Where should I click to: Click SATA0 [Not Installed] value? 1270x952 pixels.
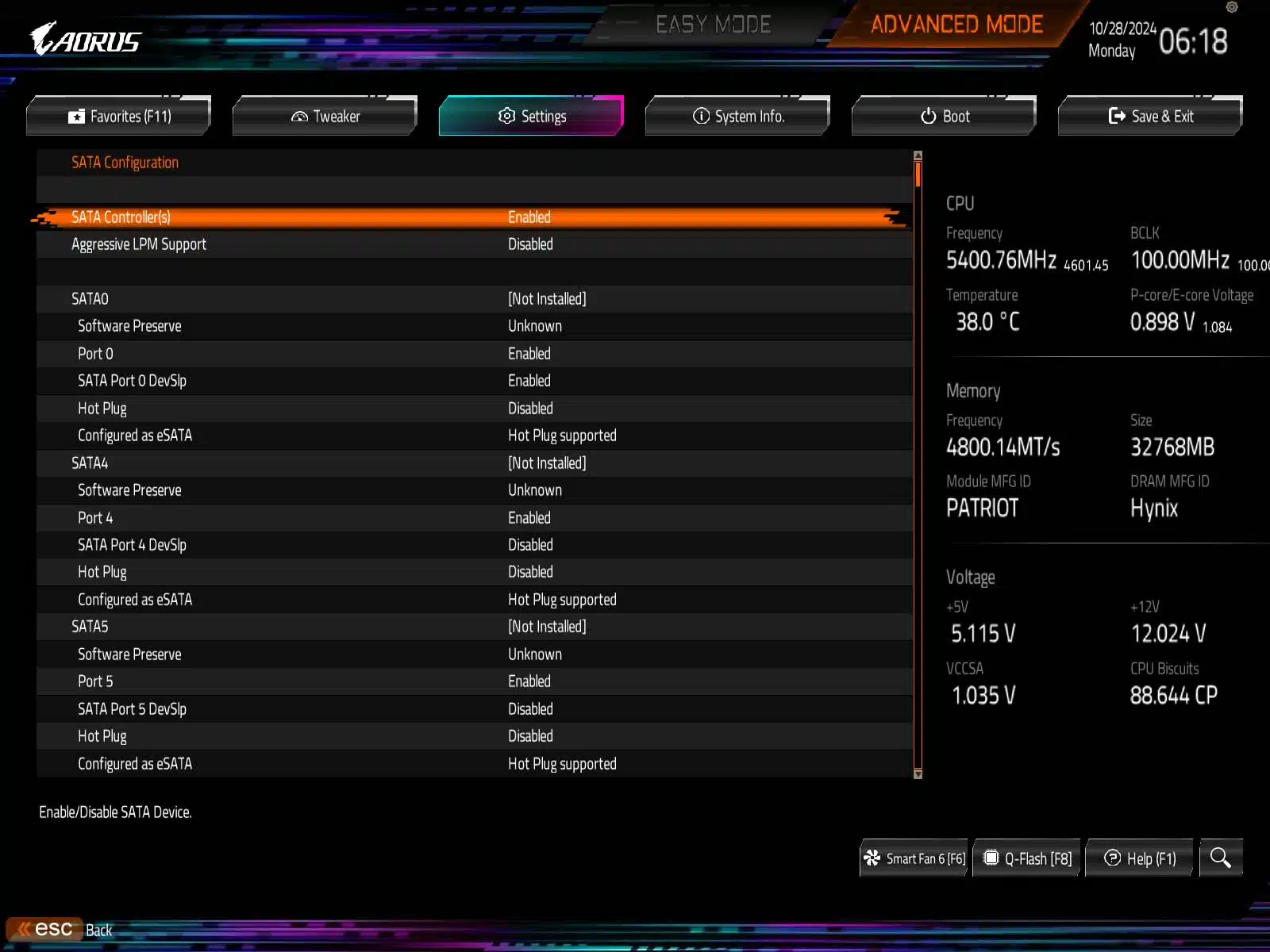tap(547, 298)
